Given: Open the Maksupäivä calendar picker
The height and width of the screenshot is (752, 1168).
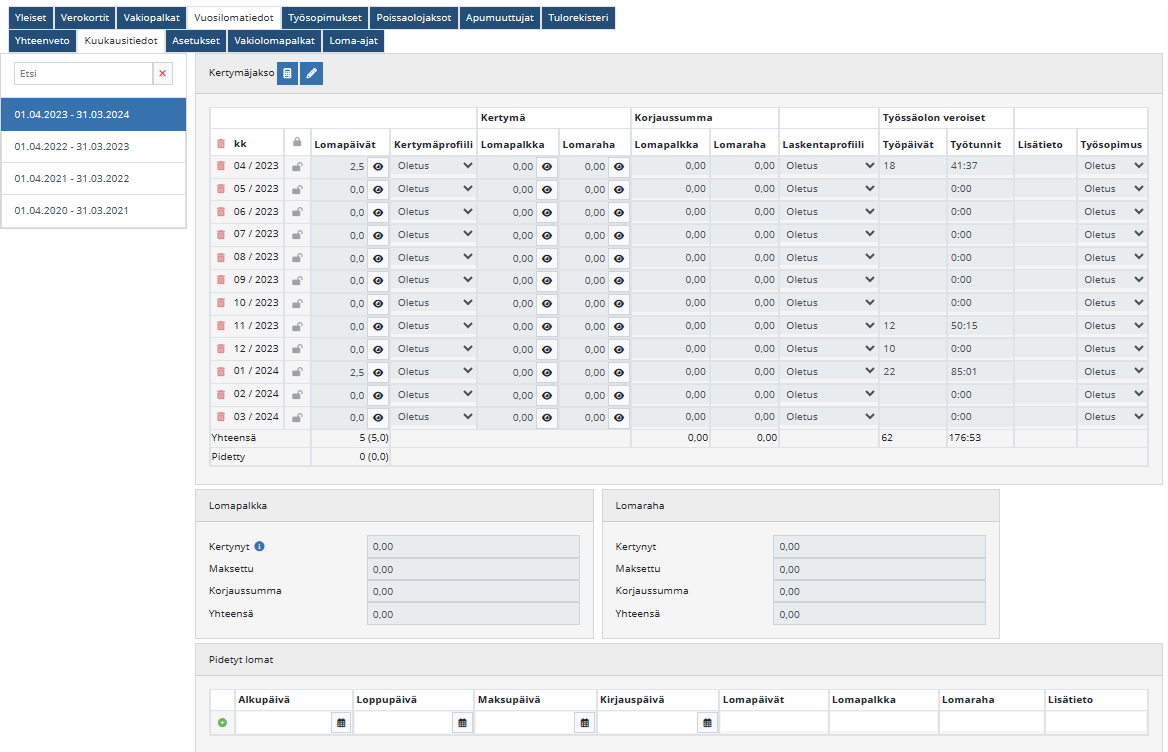Looking at the screenshot, I should (x=584, y=722).
